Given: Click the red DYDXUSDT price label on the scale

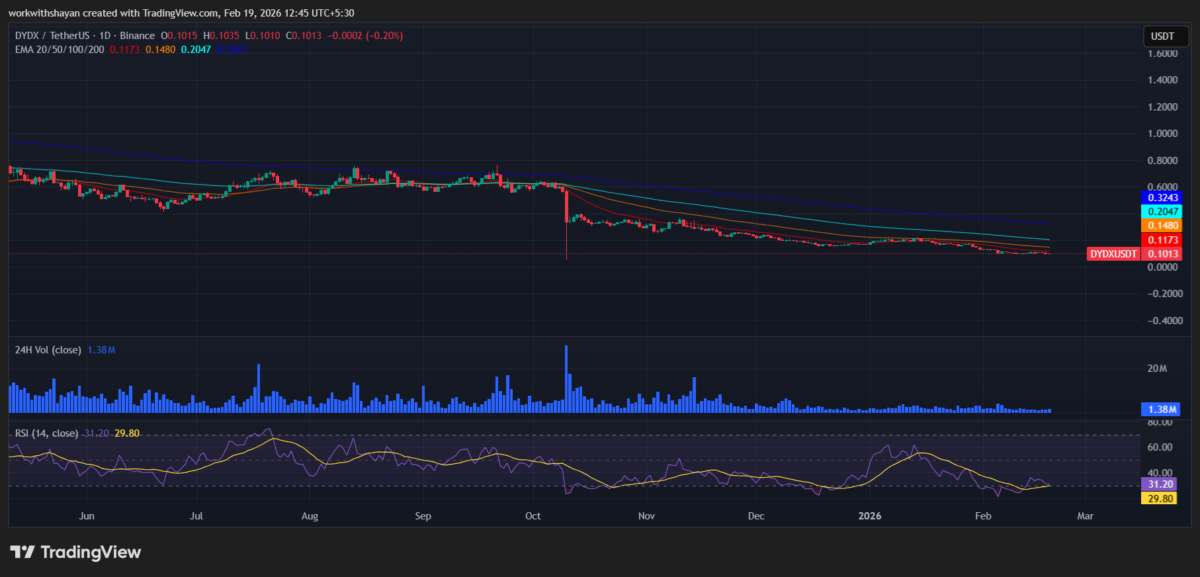Looking at the screenshot, I should 1113,253.
